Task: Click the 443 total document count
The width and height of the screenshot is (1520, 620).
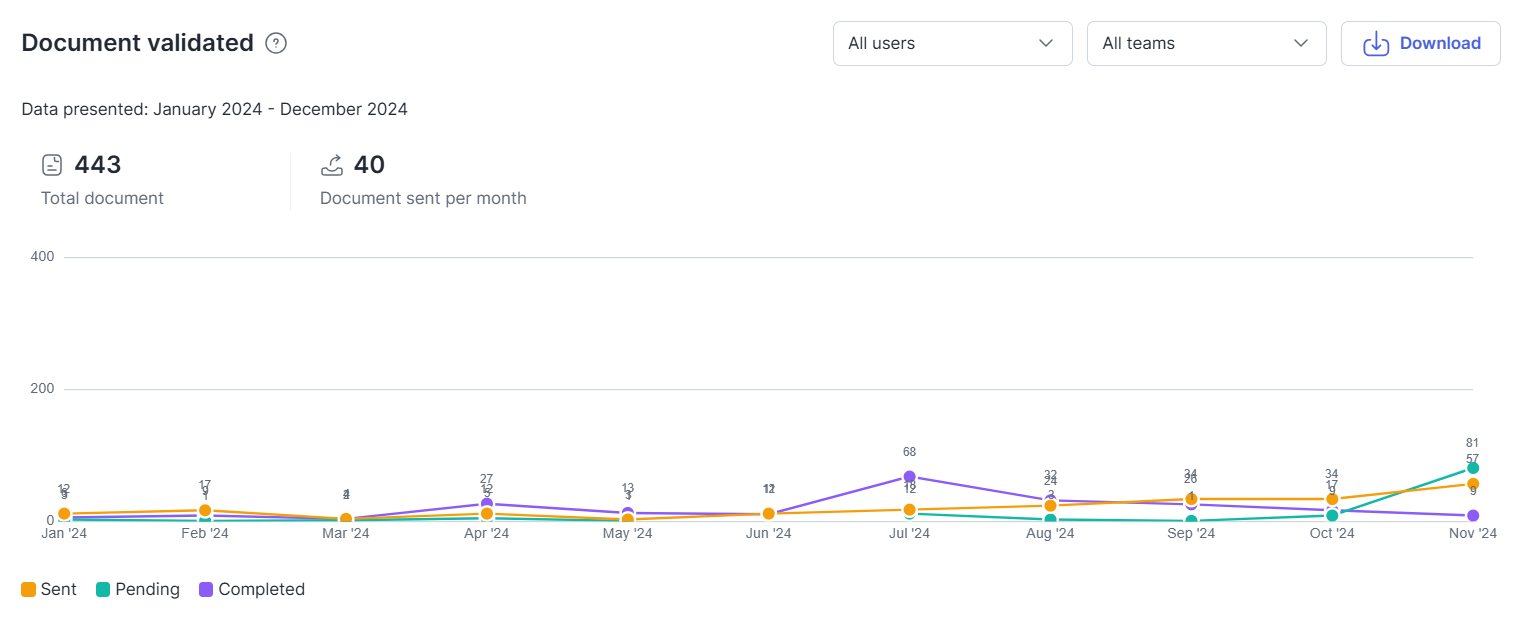Action: (98, 165)
